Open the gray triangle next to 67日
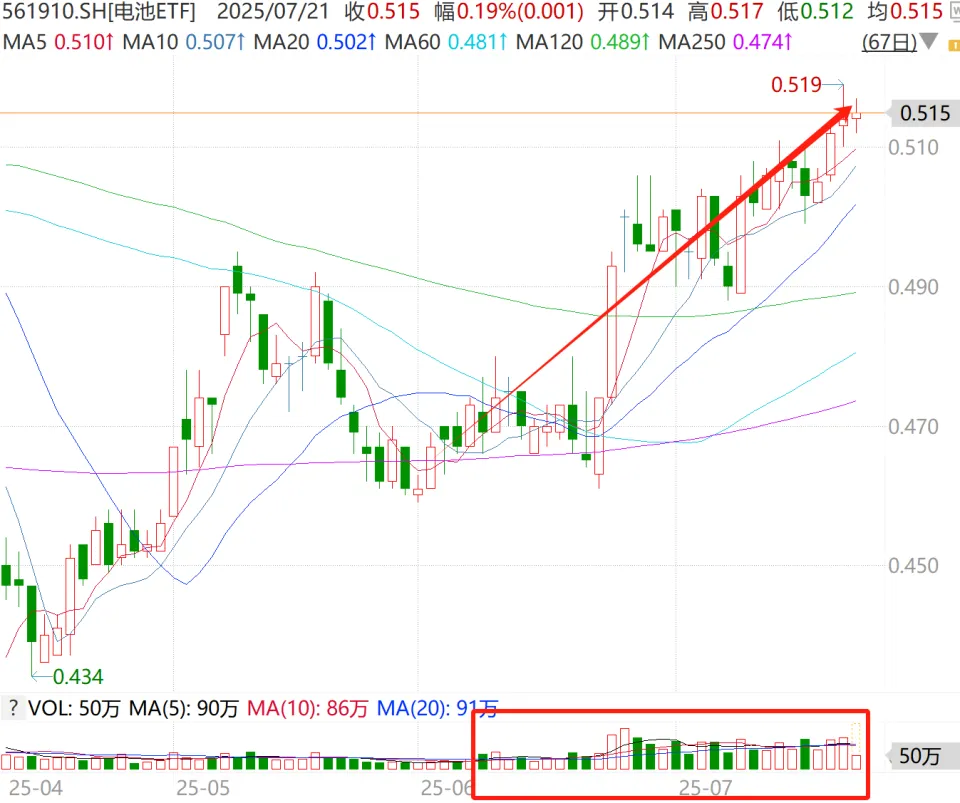Image resolution: width=960 pixels, height=803 pixels. coord(928,42)
